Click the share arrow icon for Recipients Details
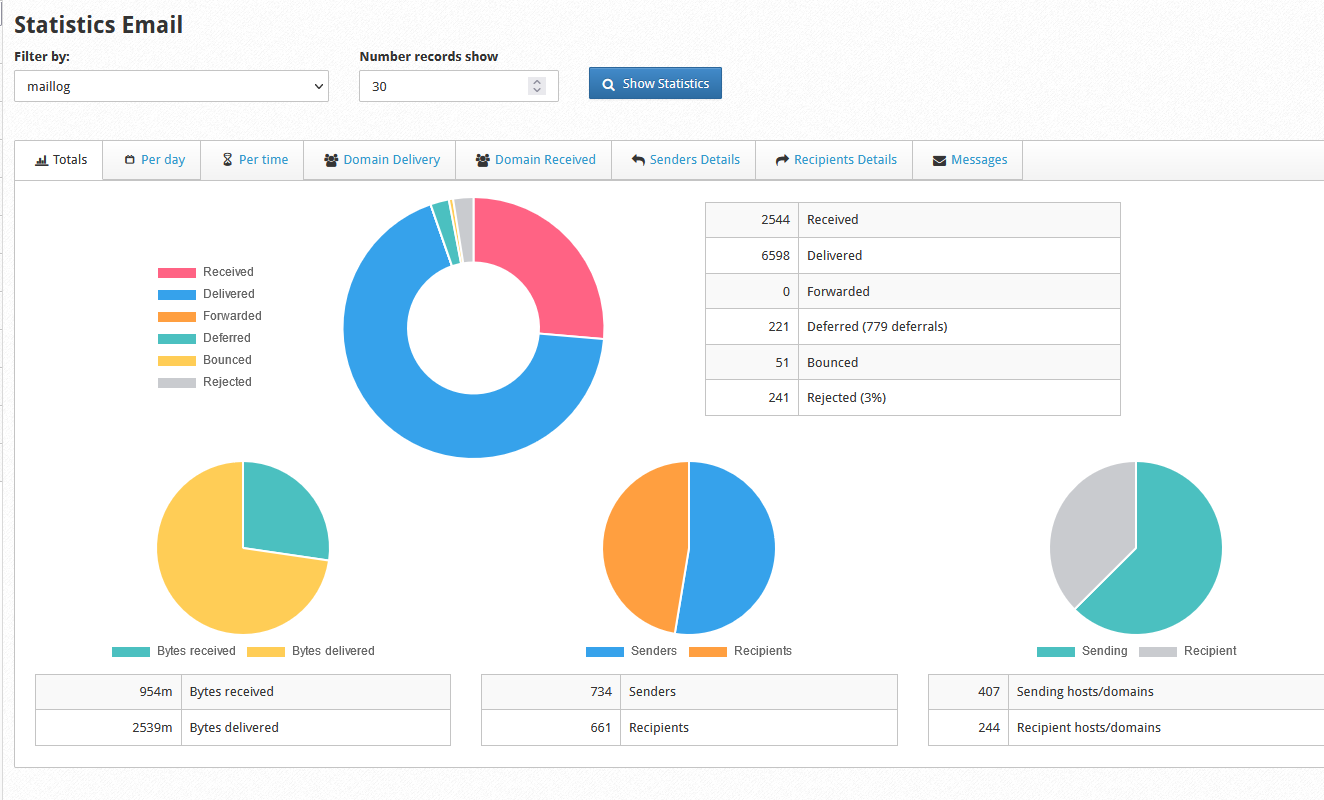Screen dimensions: 1324x800 click(x=782, y=160)
